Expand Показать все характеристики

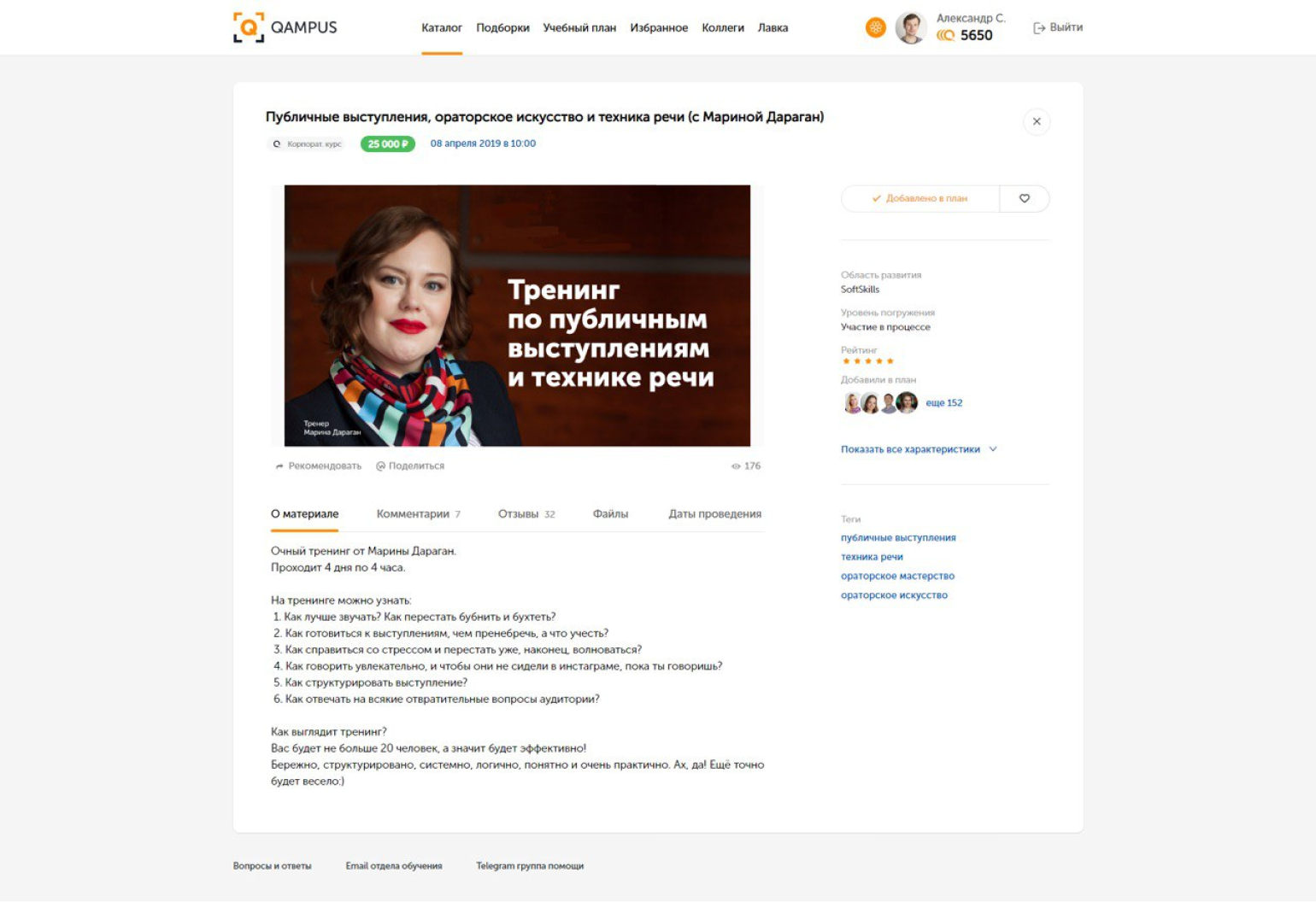910,449
